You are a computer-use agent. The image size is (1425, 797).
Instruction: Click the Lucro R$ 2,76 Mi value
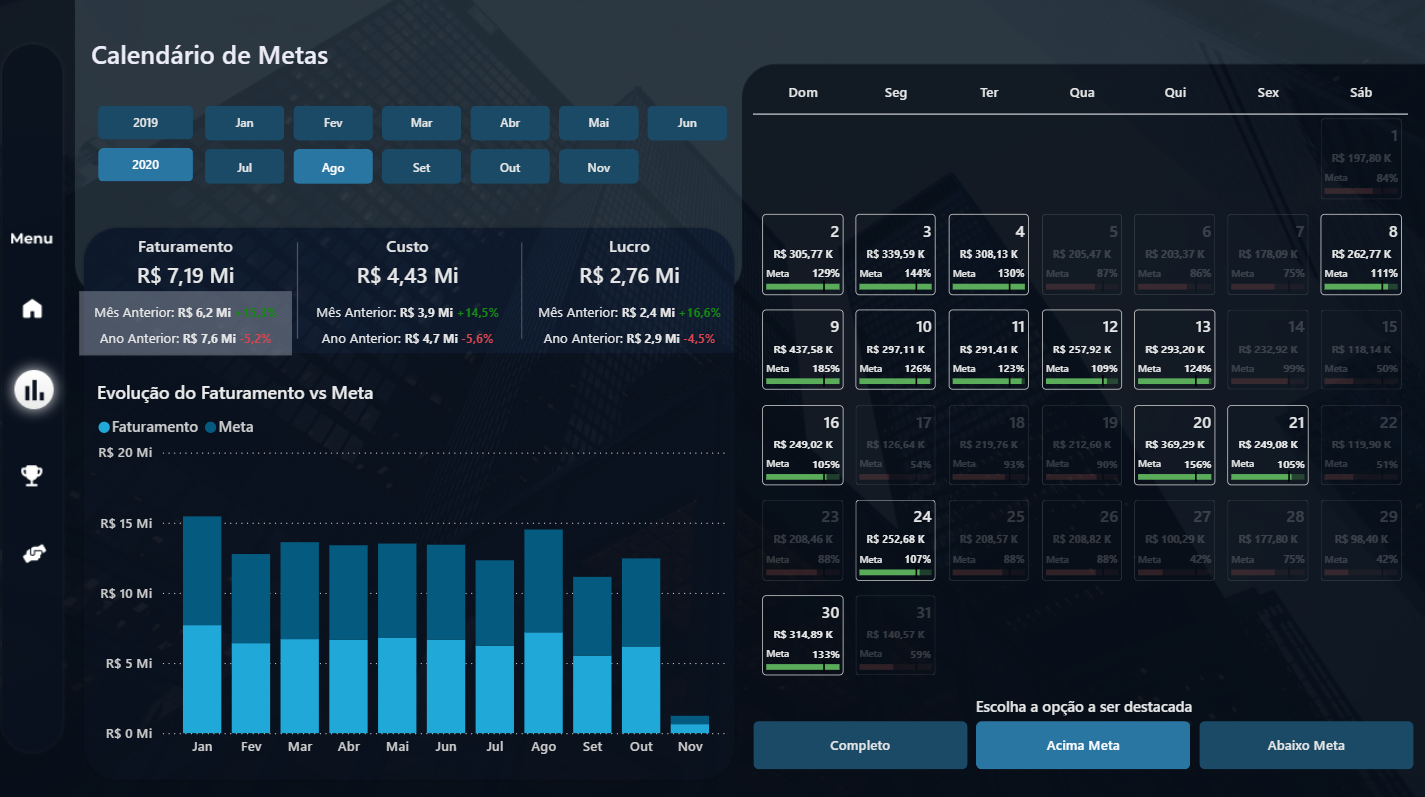click(x=629, y=275)
